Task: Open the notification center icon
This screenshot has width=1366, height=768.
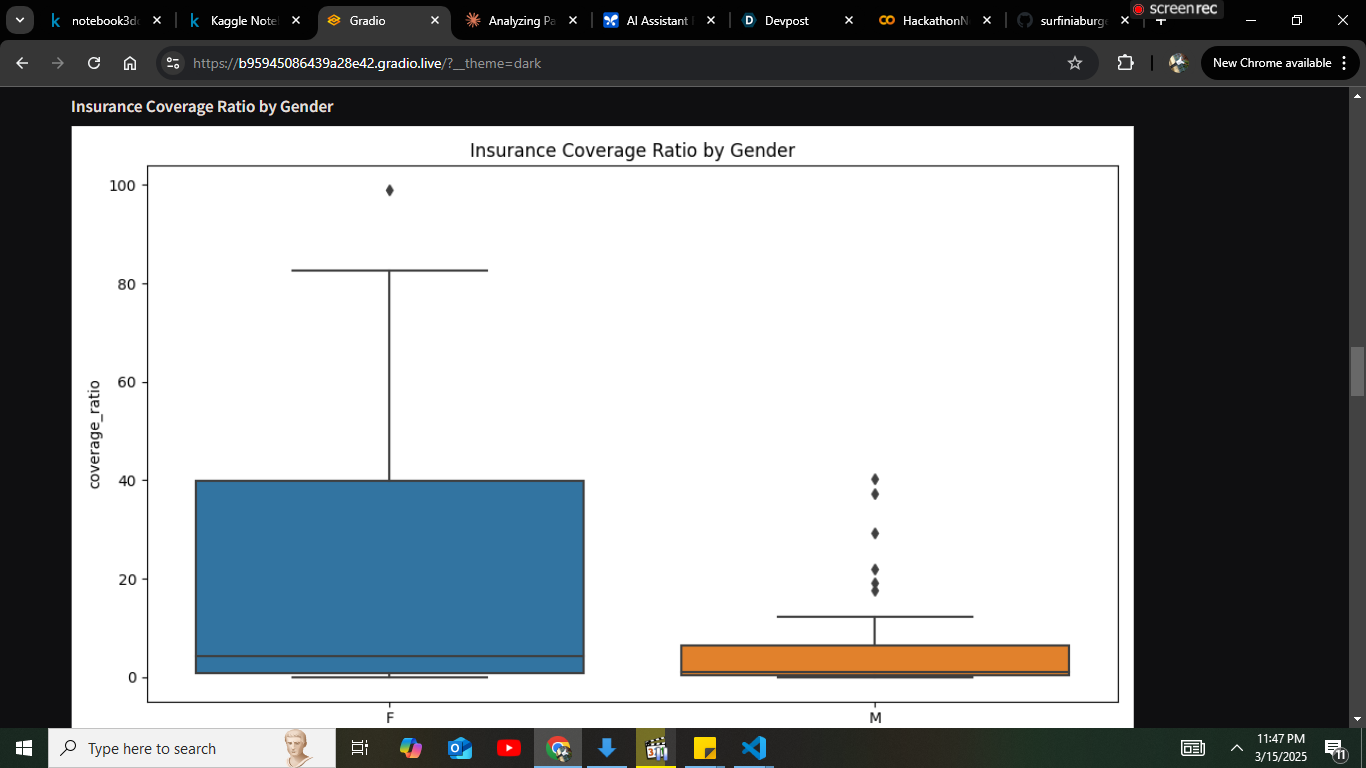Action: point(1336,748)
